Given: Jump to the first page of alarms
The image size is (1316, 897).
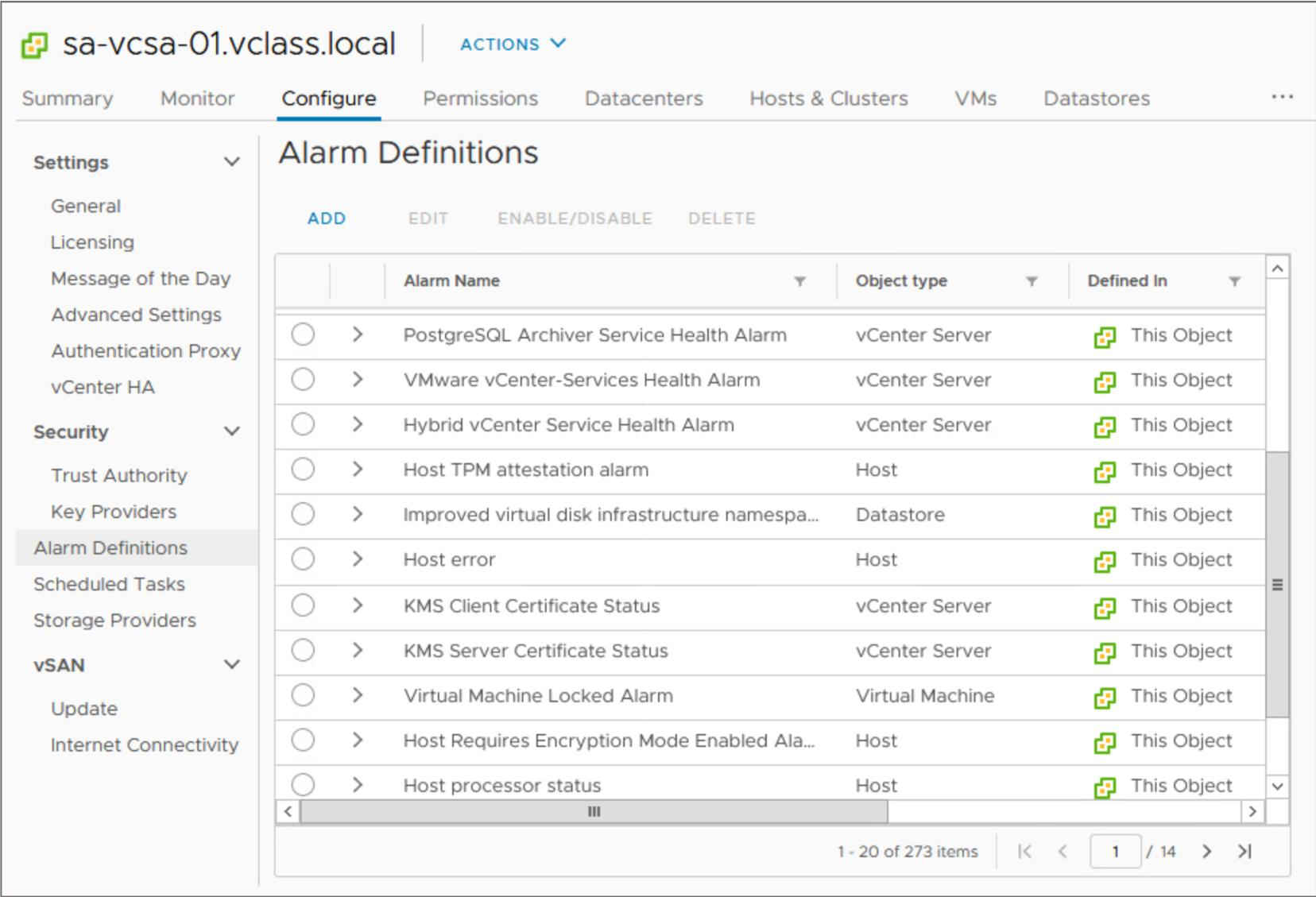Looking at the screenshot, I should tap(1025, 851).
